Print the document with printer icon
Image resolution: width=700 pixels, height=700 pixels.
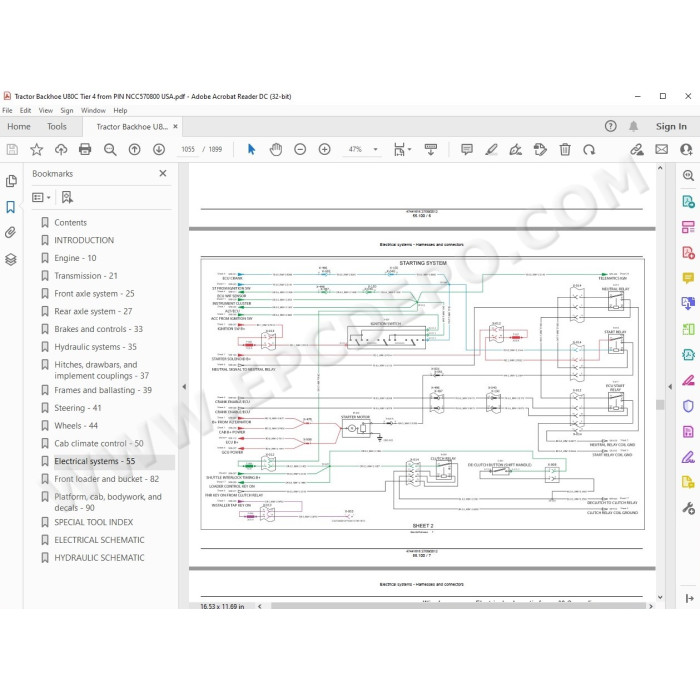[85, 150]
